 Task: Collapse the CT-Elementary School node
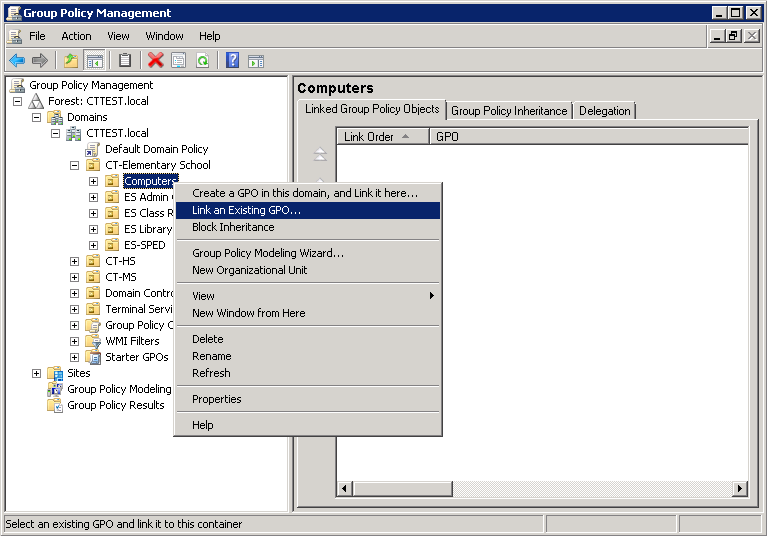75,165
